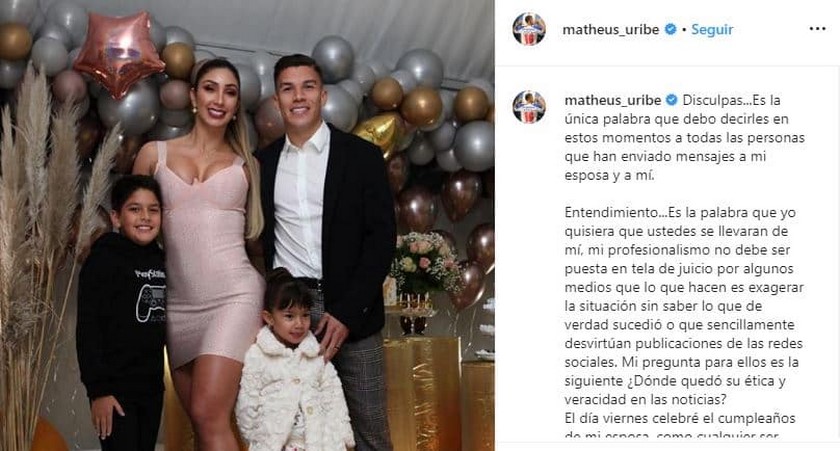The width and height of the screenshot is (840, 451).
Task: Click the flower bouquet on the table
Action: (424, 262)
